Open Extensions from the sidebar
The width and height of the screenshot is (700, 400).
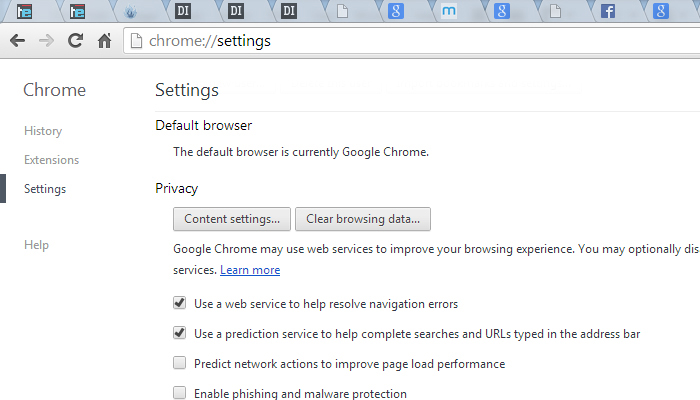[x=51, y=160]
